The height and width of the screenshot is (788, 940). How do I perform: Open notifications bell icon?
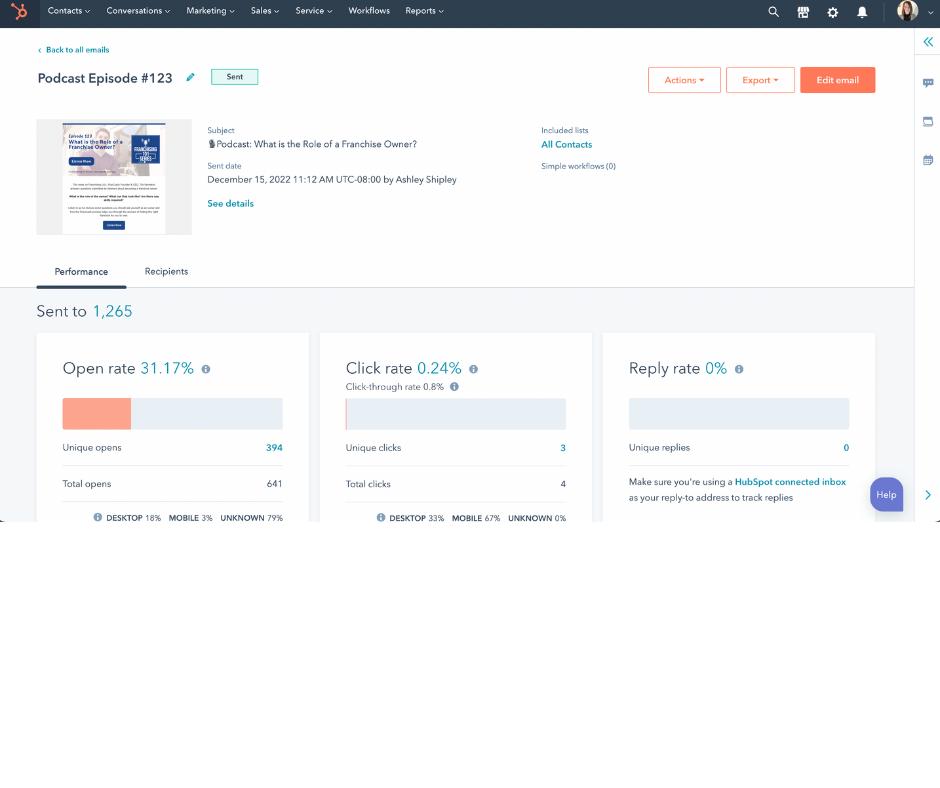click(861, 12)
